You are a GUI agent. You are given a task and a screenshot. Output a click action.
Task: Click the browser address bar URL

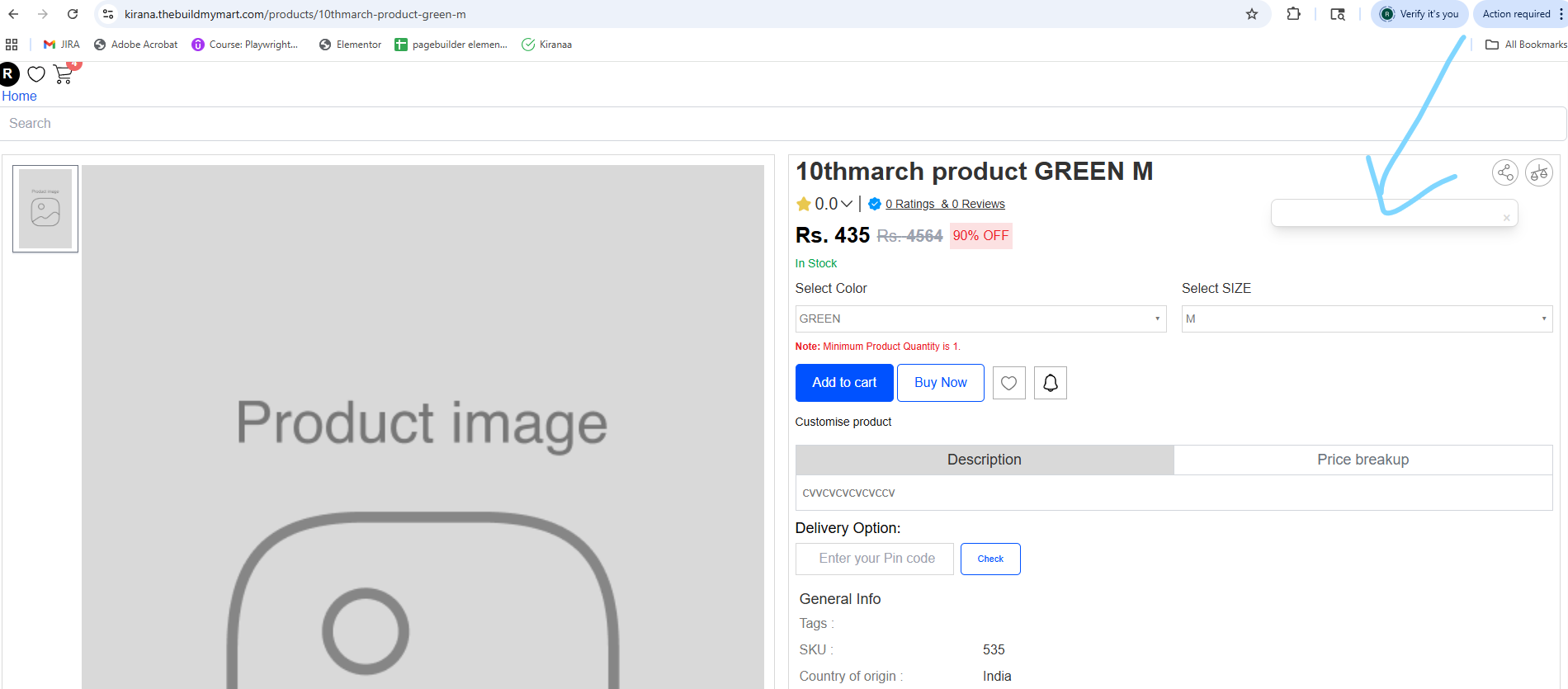click(295, 14)
